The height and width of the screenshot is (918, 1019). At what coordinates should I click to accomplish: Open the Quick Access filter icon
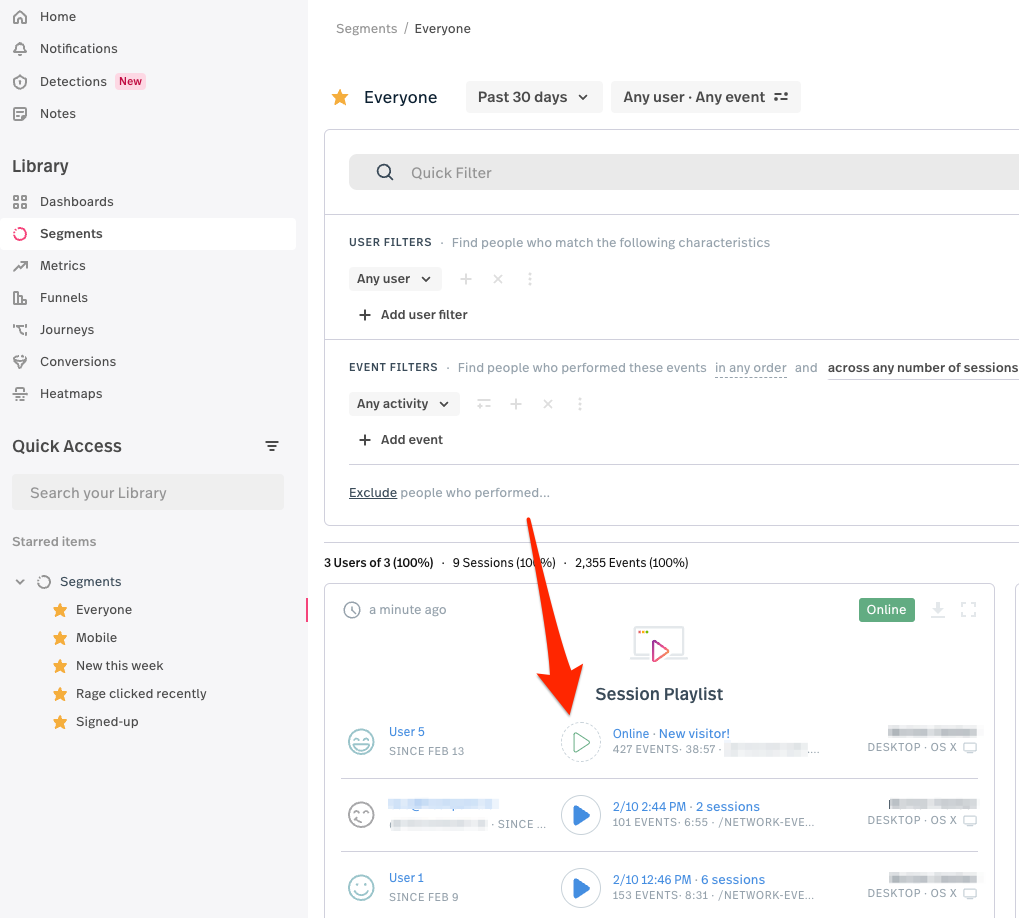point(272,446)
